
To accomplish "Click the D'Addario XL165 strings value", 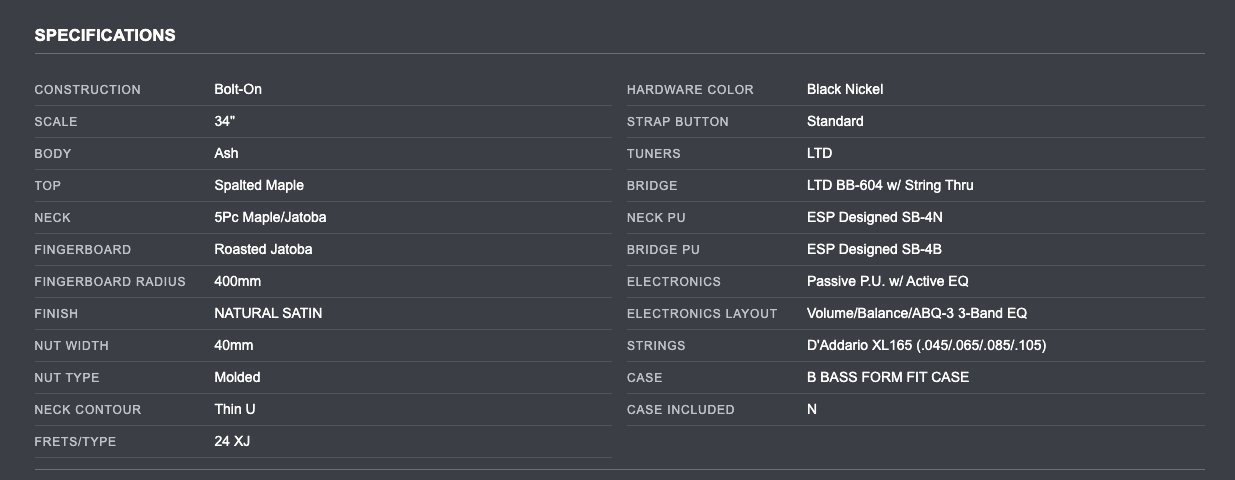I will (927, 345).
